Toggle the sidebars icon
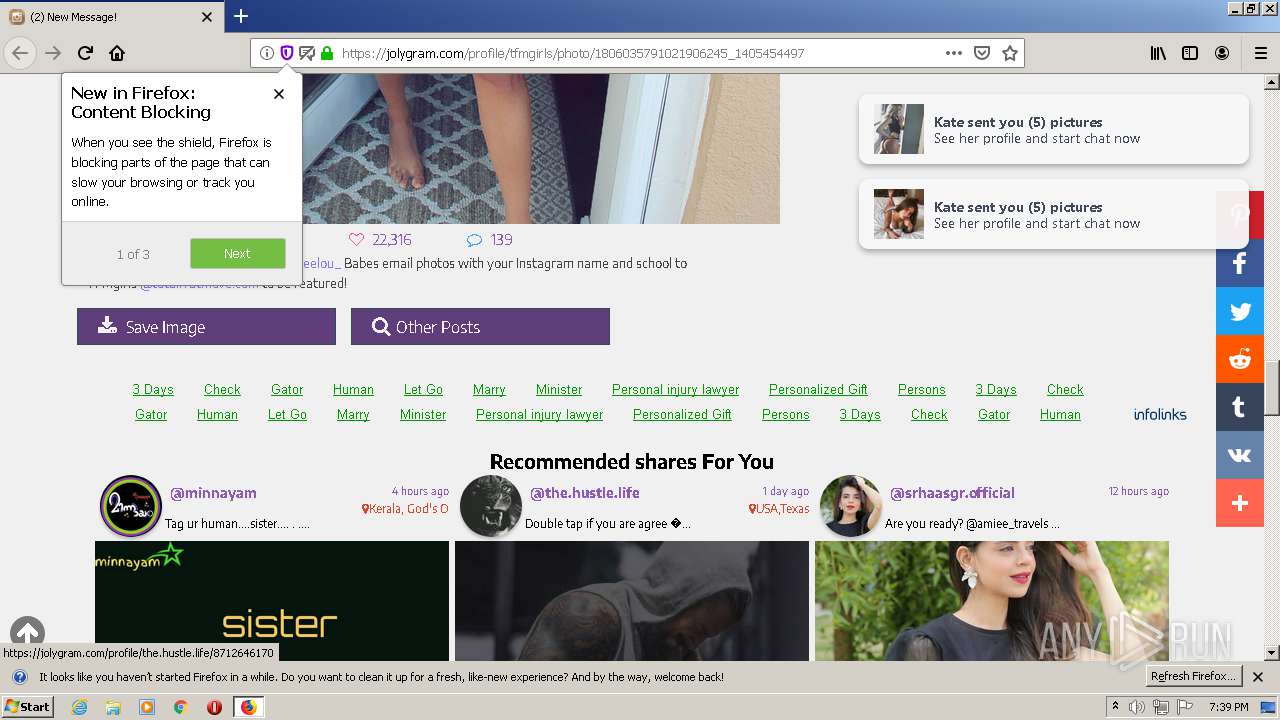1280x720 pixels. click(x=1190, y=53)
